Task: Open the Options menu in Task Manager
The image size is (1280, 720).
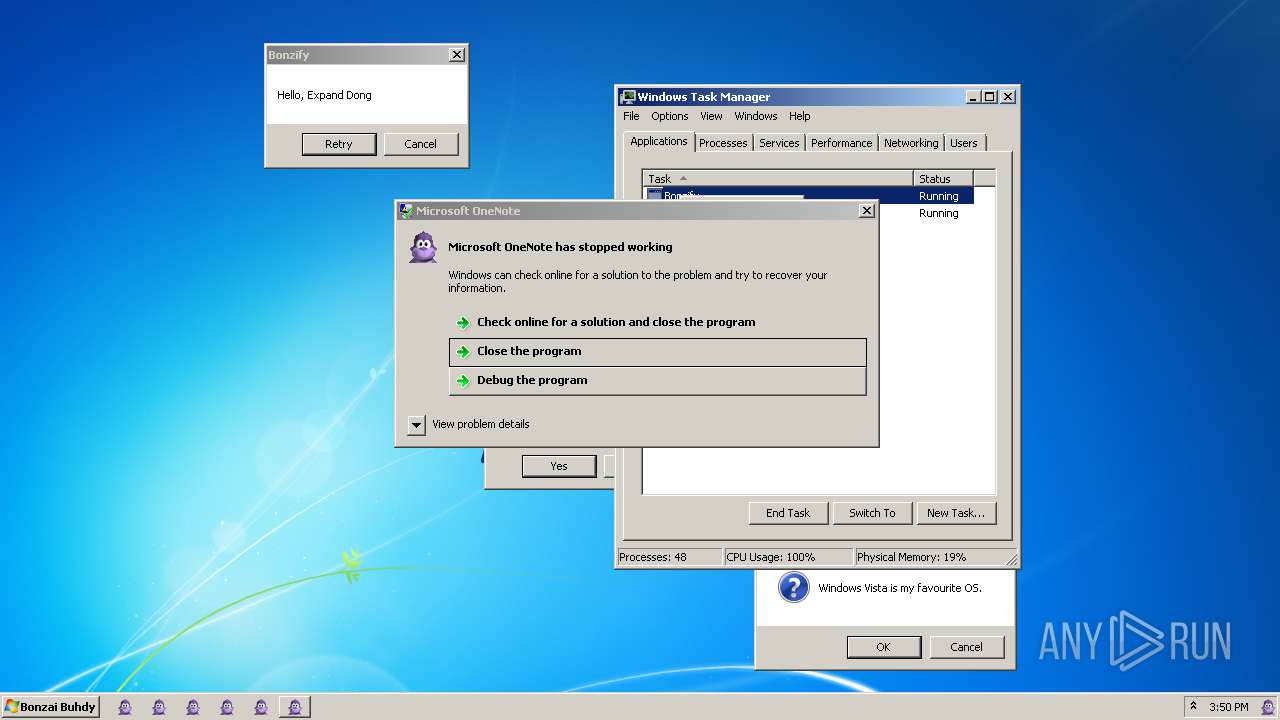Action: 670,116
